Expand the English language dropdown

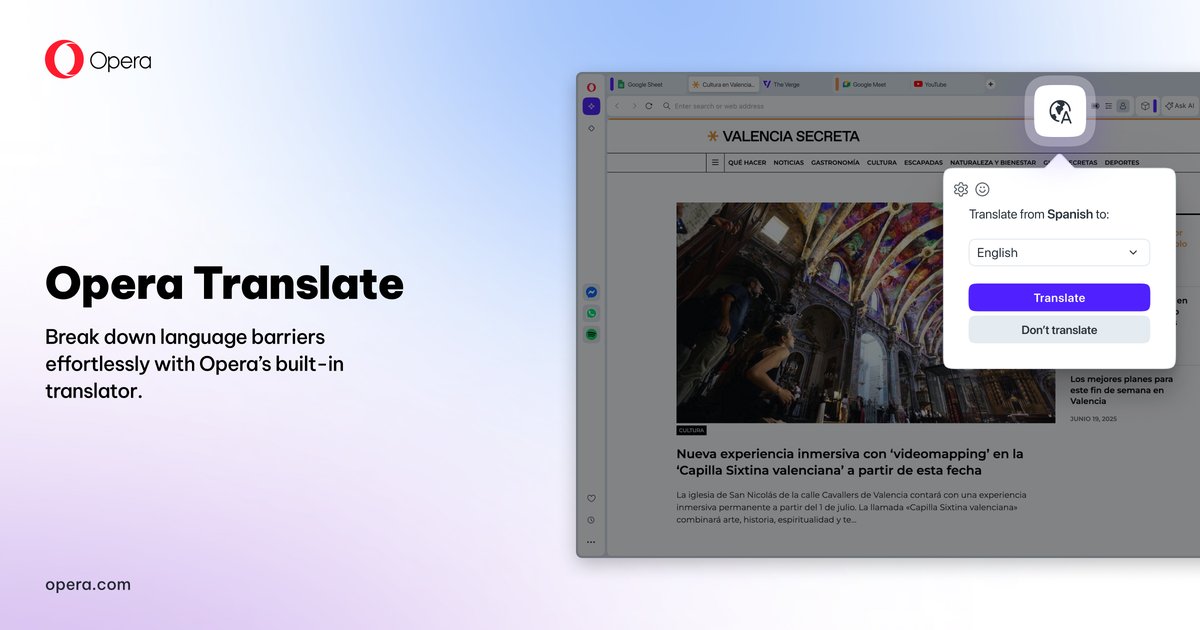(x=1059, y=253)
